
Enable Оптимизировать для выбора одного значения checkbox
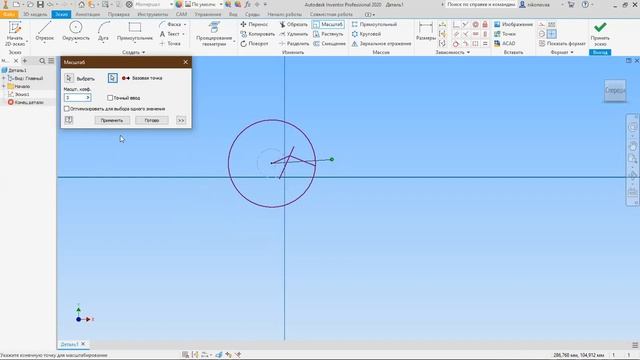click(x=67, y=109)
